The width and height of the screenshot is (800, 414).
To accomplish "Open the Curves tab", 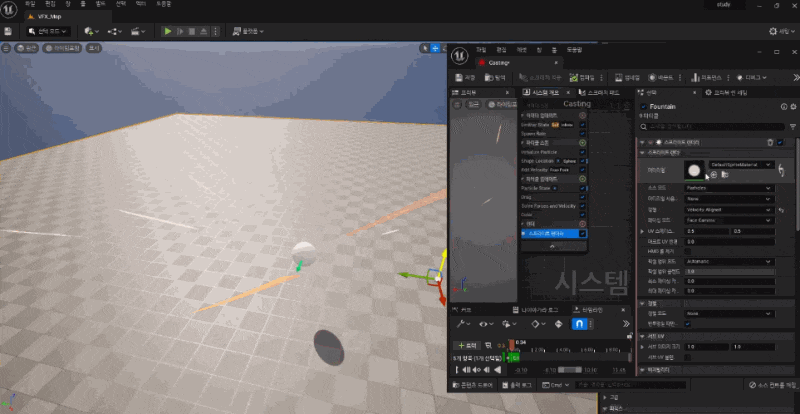I will [x=462, y=310].
